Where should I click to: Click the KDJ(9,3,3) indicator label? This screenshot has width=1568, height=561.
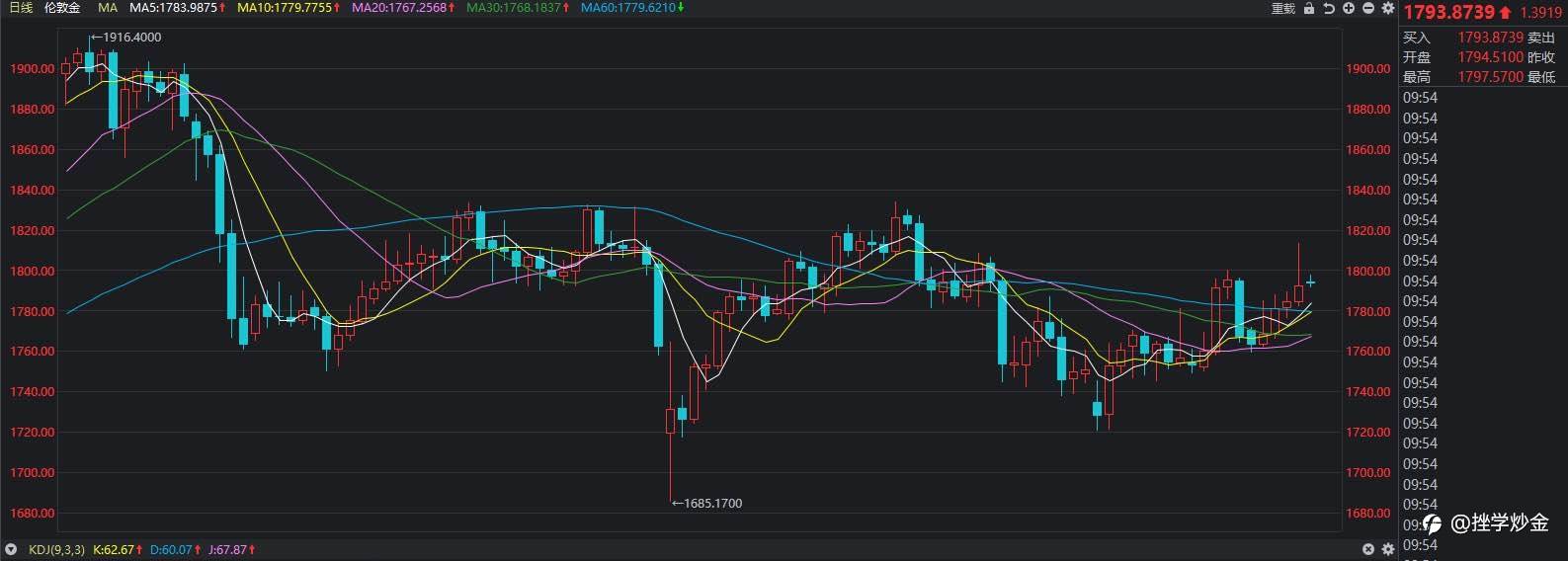point(56,549)
